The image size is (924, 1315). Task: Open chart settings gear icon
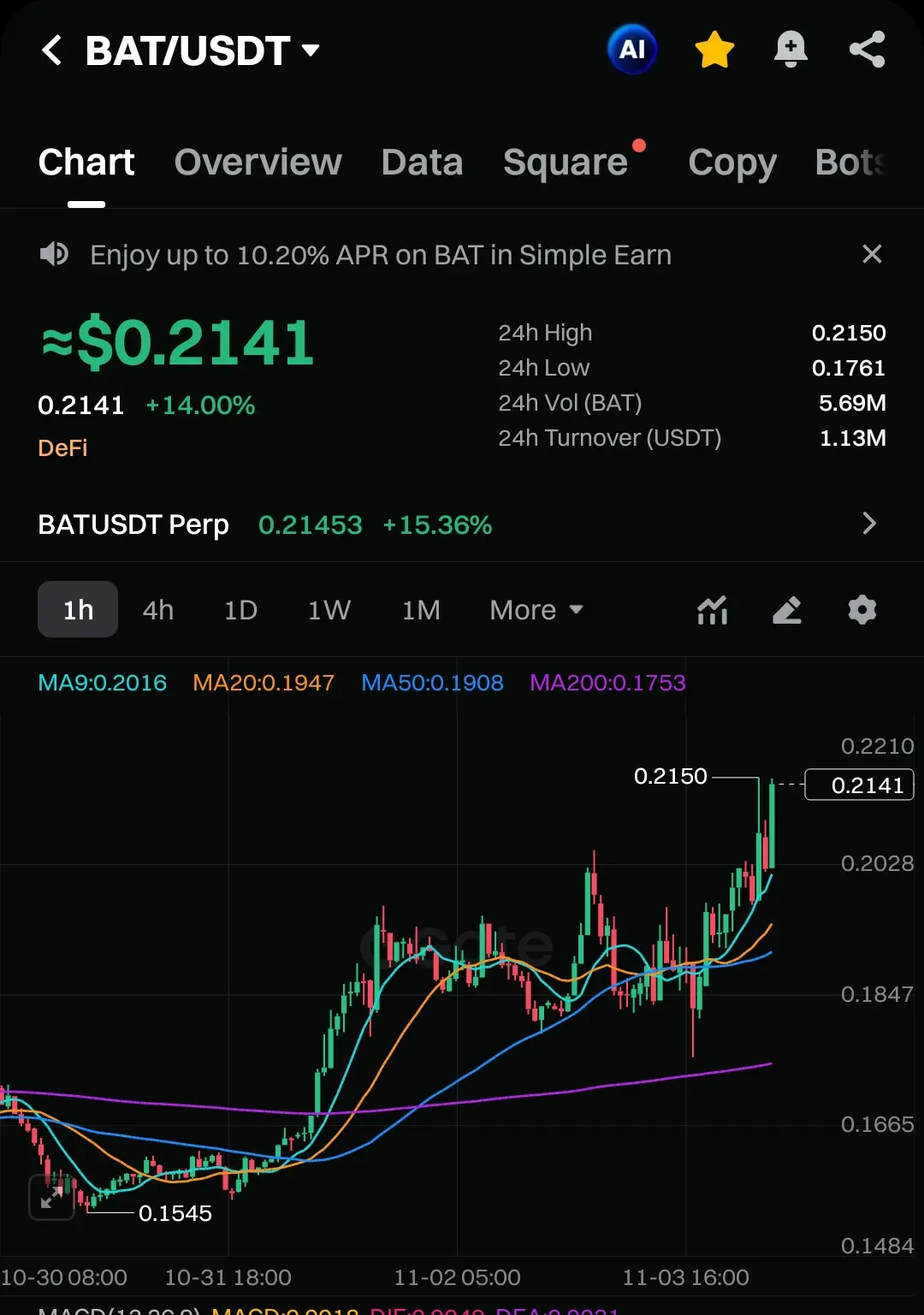click(862, 610)
